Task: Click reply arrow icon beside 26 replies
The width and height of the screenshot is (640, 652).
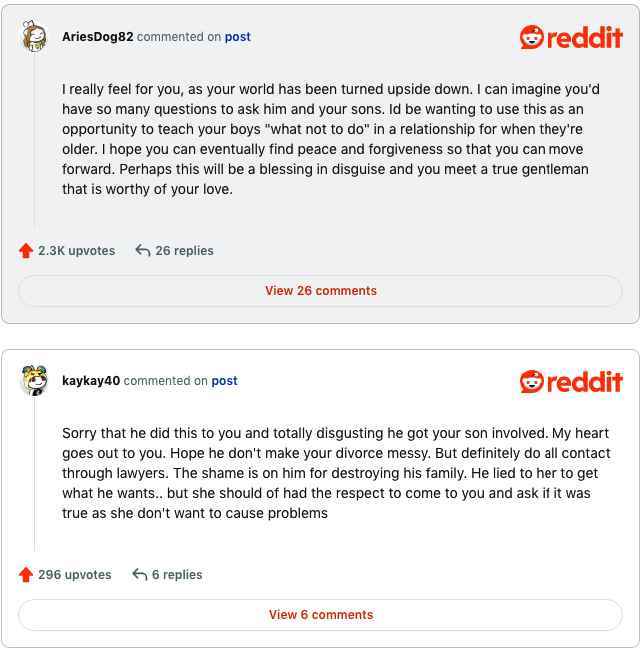Action: coord(143,251)
